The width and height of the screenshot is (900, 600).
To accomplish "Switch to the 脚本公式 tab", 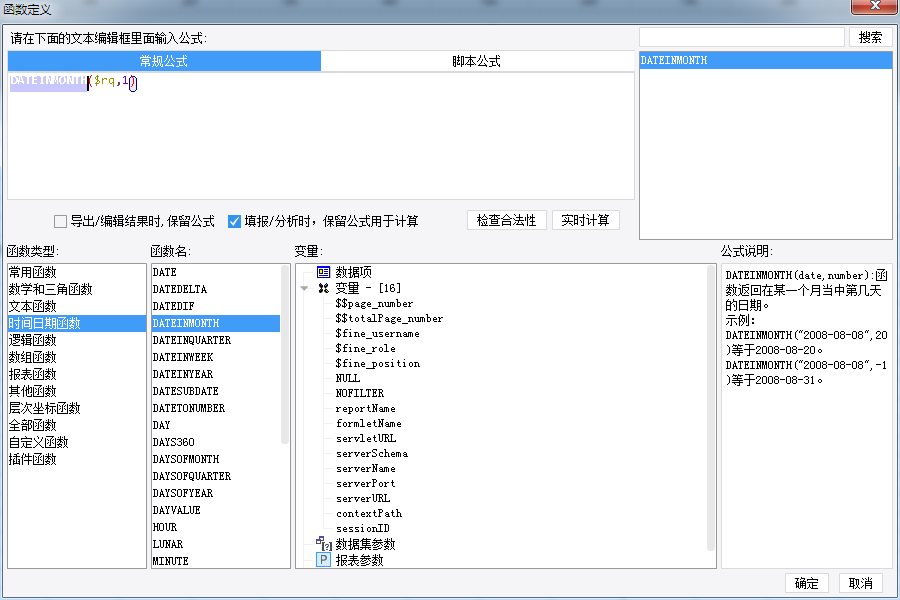I will pyautogui.click(x=476, y=61).
